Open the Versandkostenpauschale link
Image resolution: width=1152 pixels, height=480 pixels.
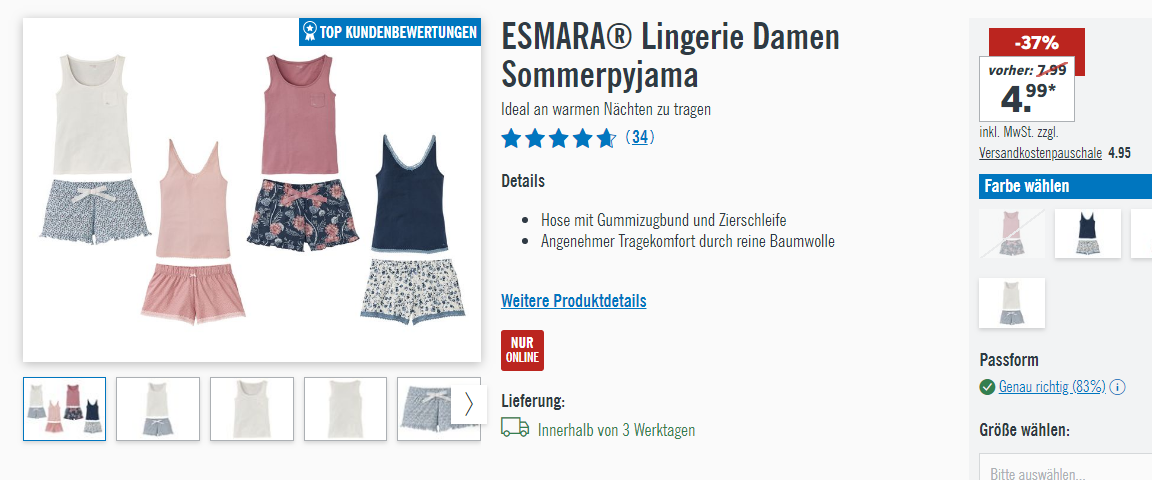1040,154
